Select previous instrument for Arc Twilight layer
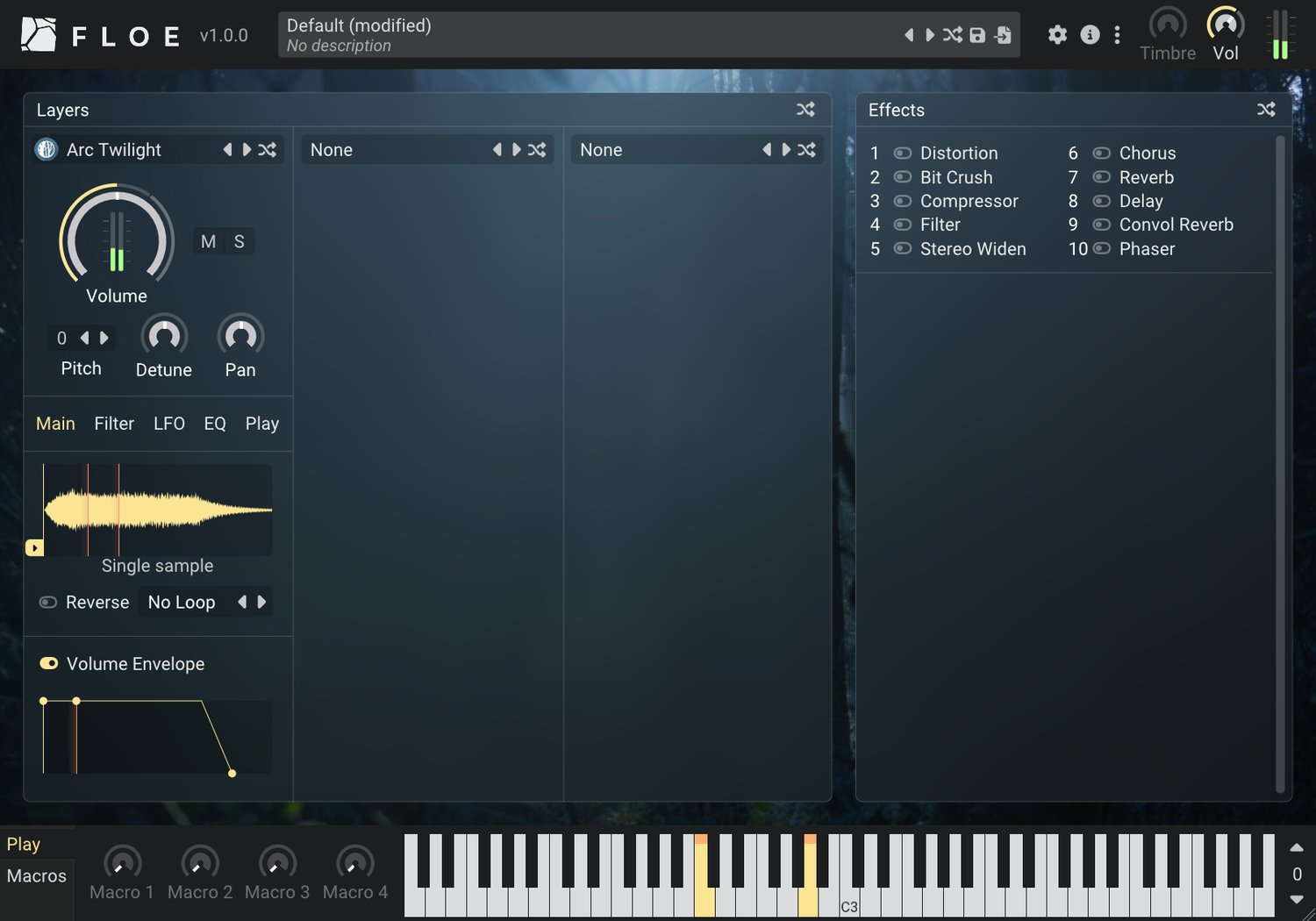The height and width of the screenshot is (921, 1316). coord(227,150)
